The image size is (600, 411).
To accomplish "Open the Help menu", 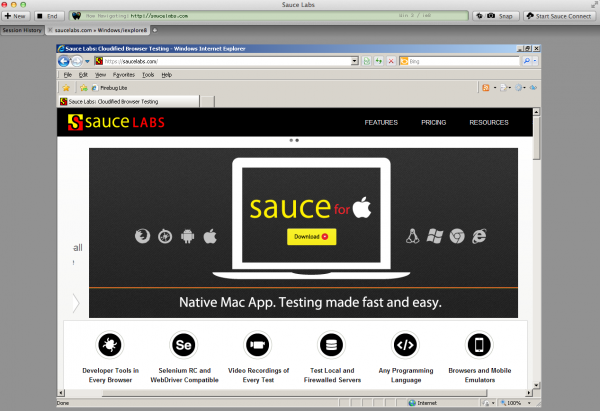I will pos(166,75).
